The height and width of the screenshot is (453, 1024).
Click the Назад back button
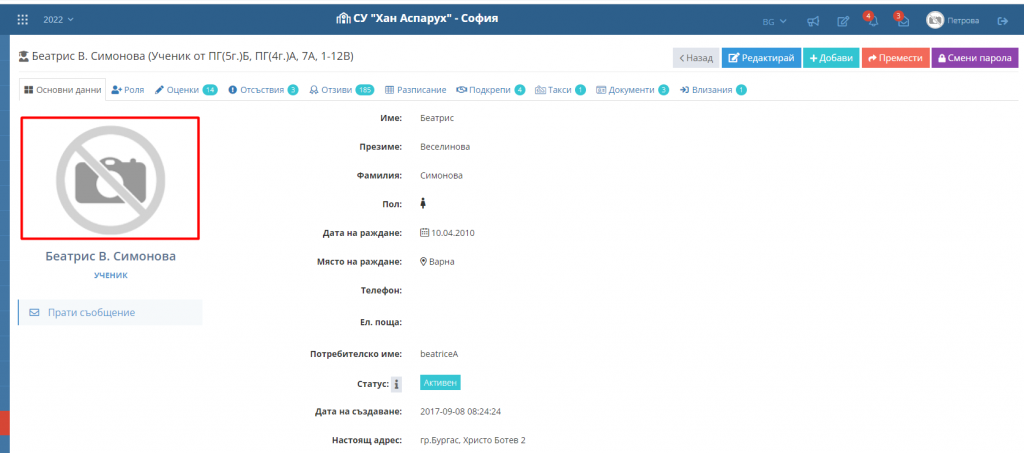pos(695,58)
